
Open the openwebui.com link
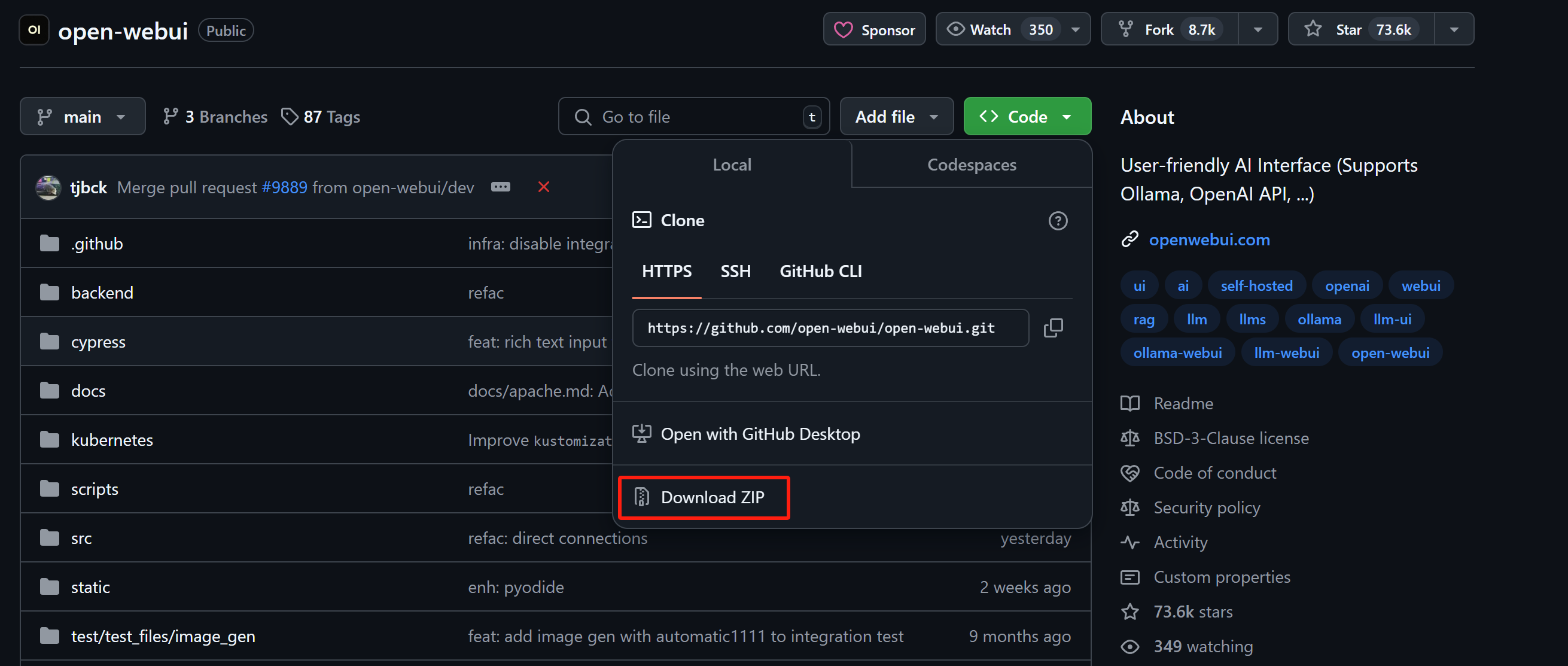point(1208,240)
